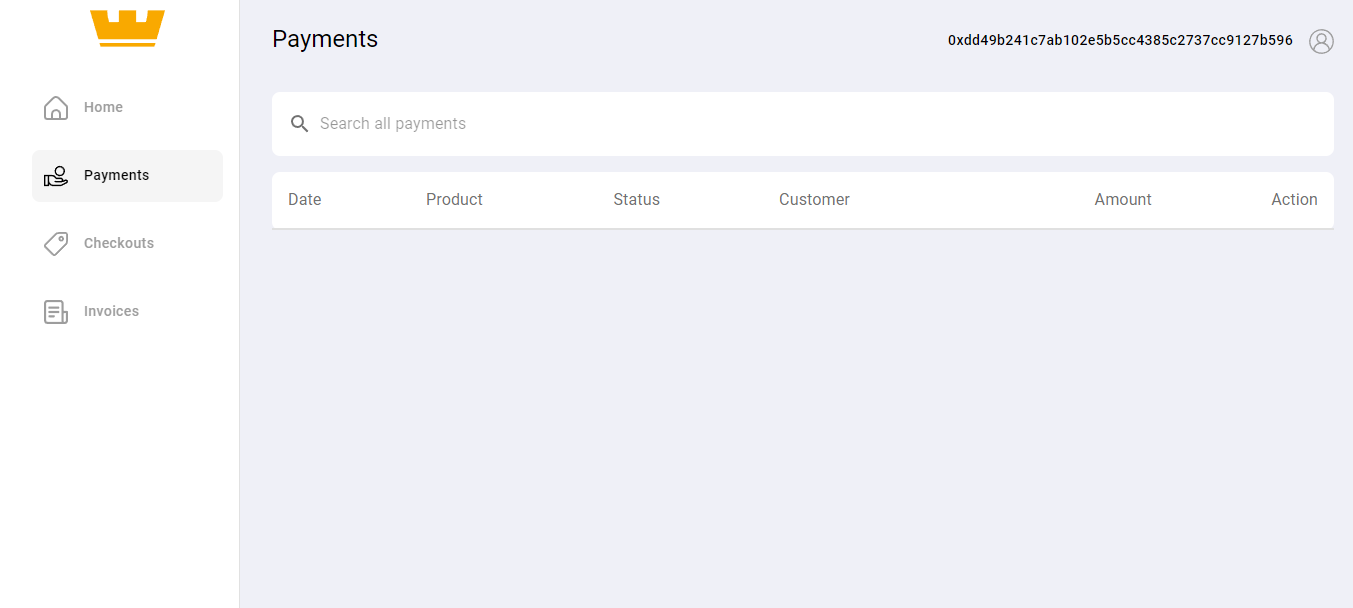The image size is (1353, 608).
Task: Go to the Home menu item
Action: point(103,107)
